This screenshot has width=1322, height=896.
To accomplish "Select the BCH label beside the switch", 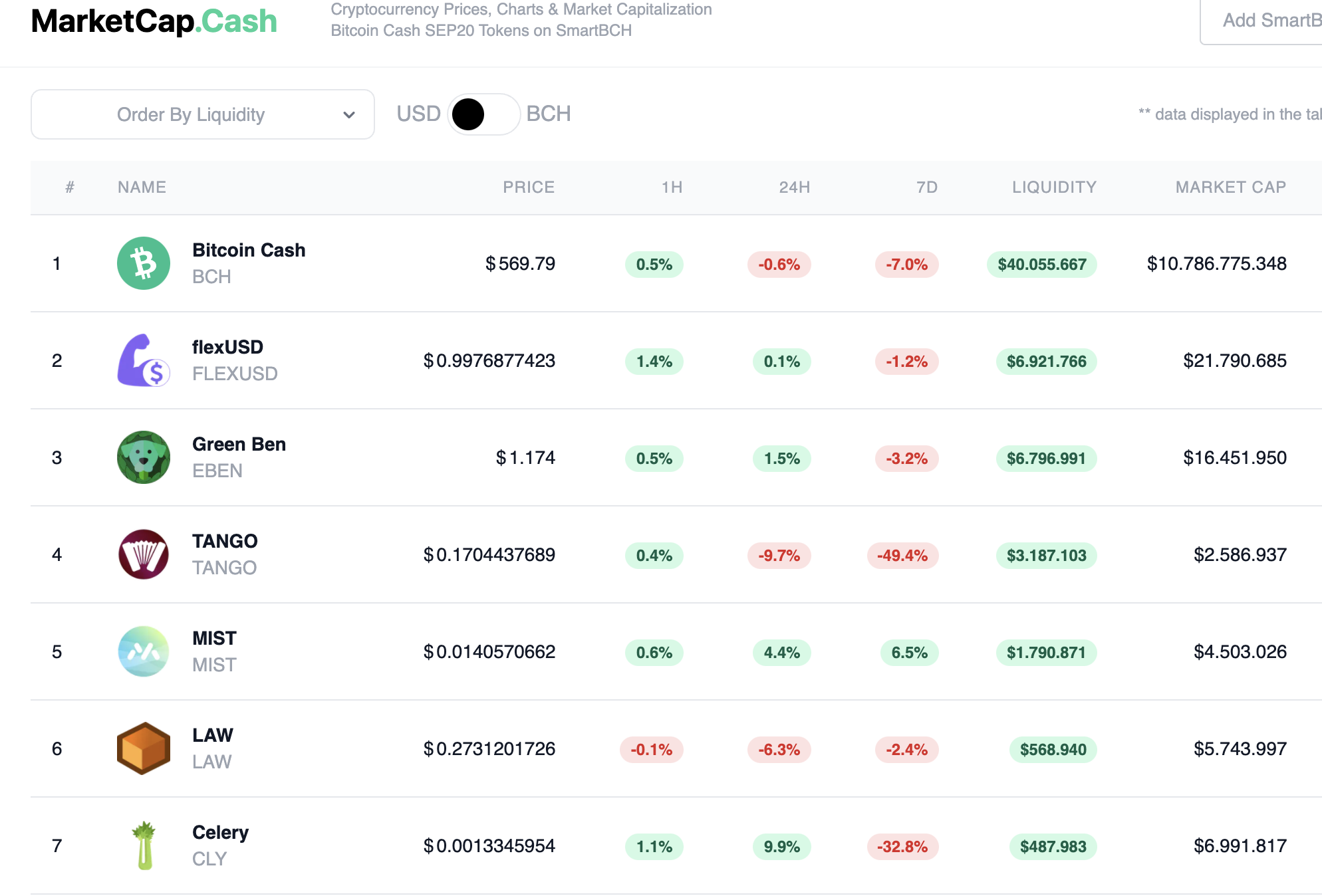I will coord(549,114).
